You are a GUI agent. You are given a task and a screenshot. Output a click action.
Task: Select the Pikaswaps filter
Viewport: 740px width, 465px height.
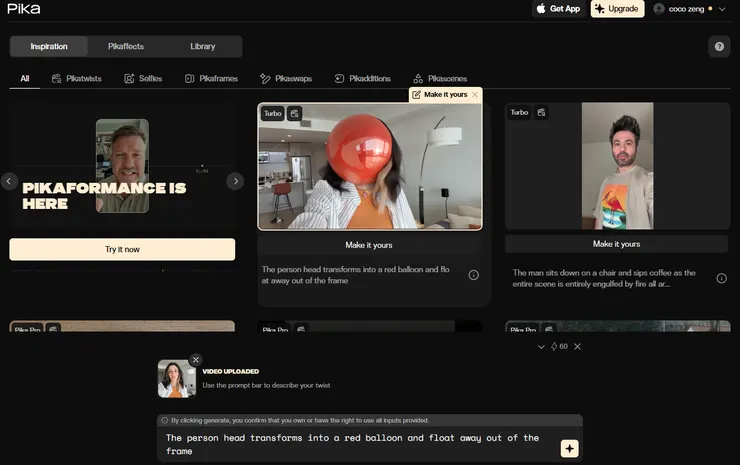tap(286, 78)
